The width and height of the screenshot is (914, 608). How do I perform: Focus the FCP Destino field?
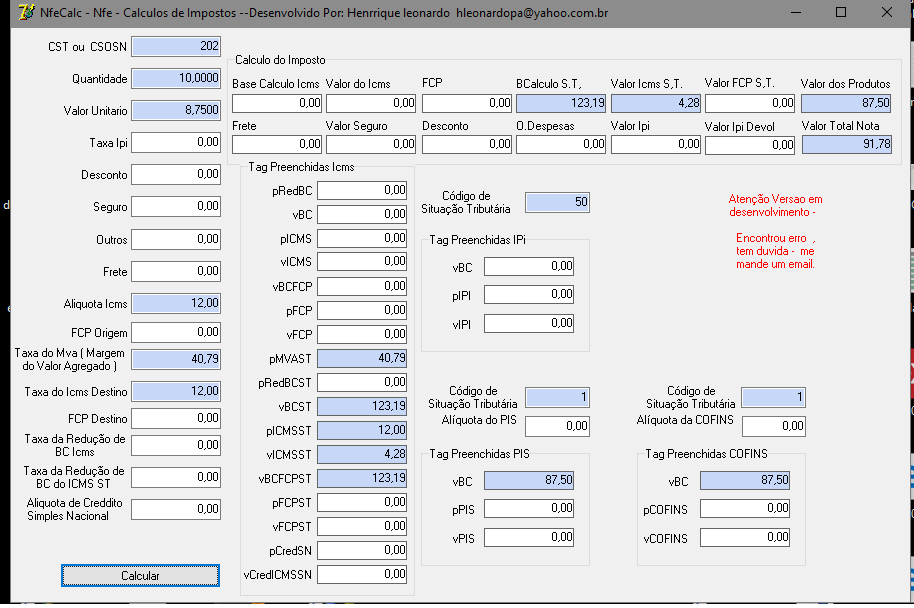[x=176, y=419]
